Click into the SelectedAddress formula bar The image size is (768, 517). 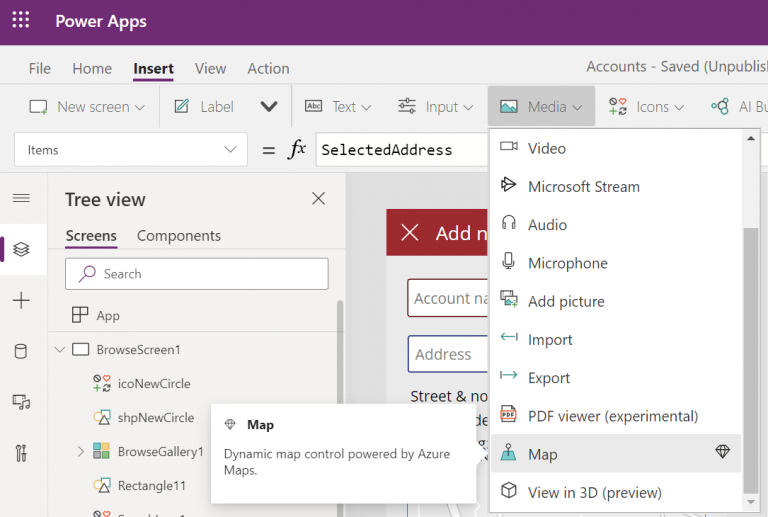[x=402, y=150]
